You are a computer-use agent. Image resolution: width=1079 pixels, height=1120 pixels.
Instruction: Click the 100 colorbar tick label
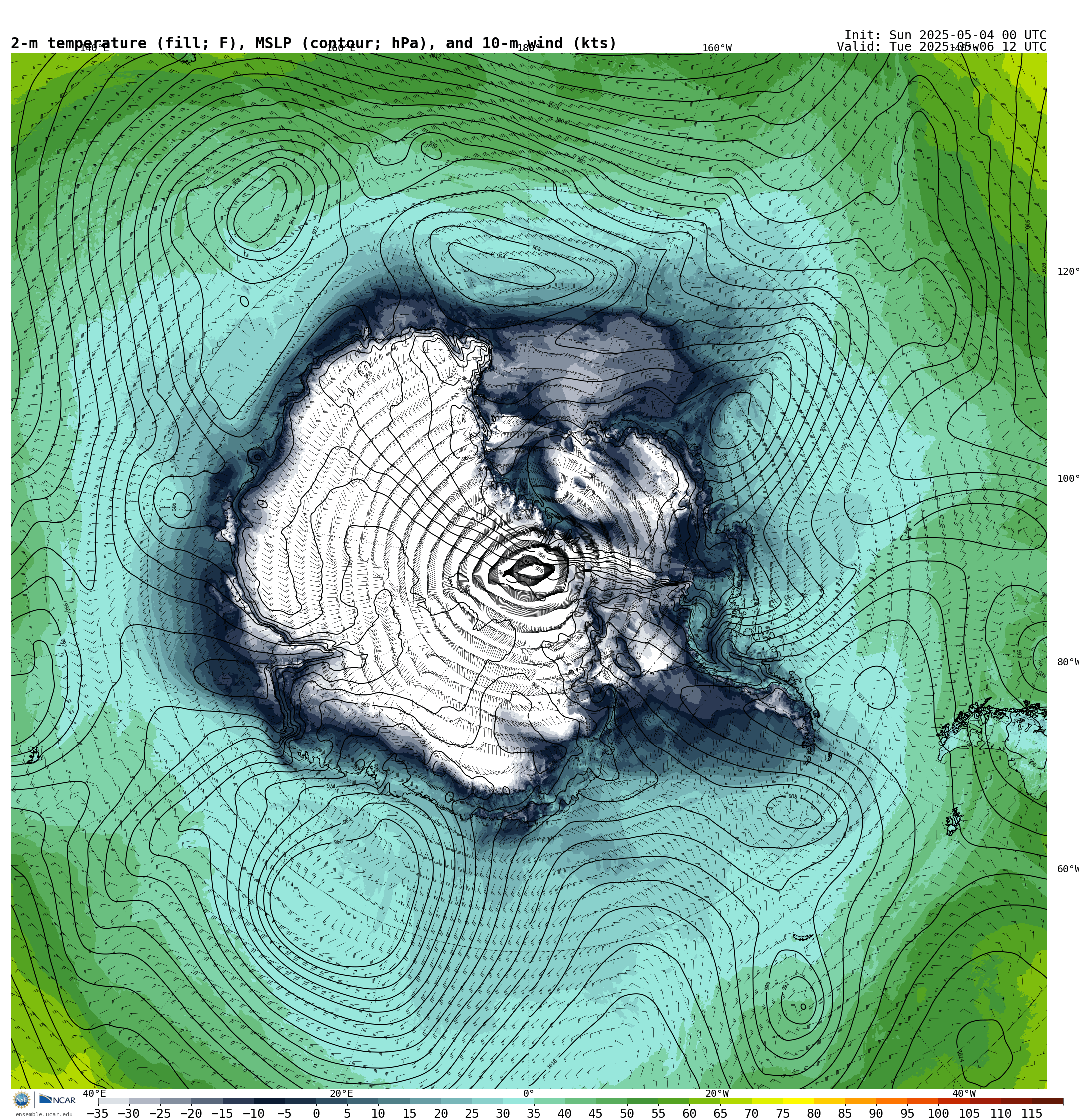pyautogui.click(x=938, y=1113)
